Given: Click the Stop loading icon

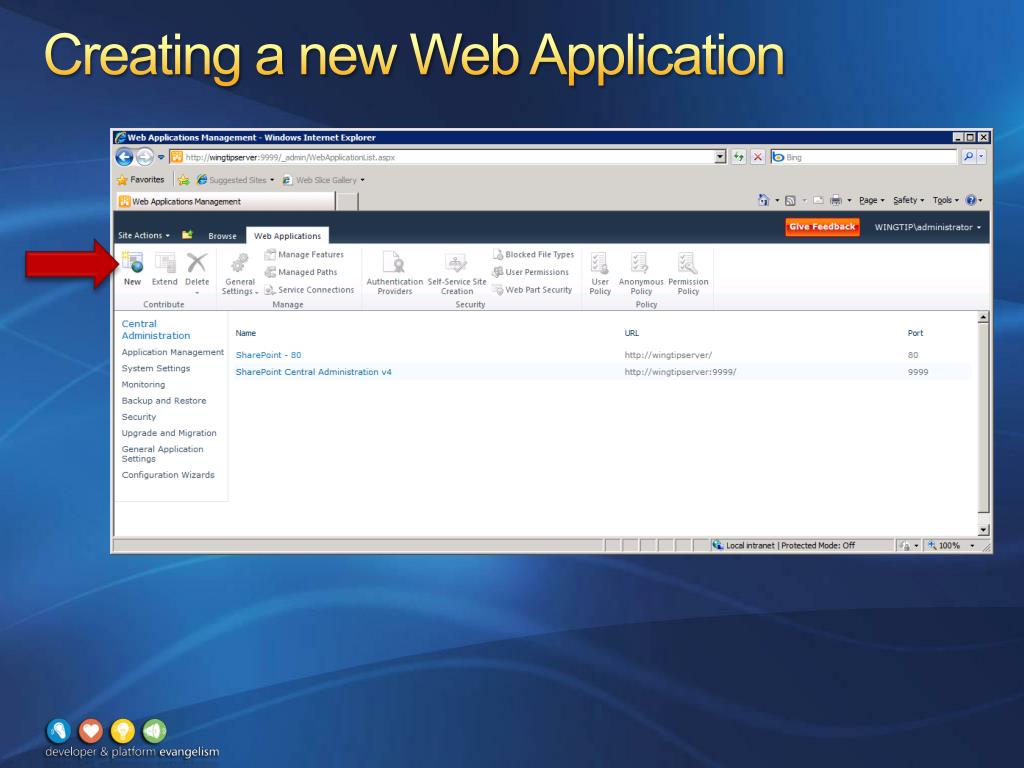Looking at the screenshot, I should [x=758, y=157].
